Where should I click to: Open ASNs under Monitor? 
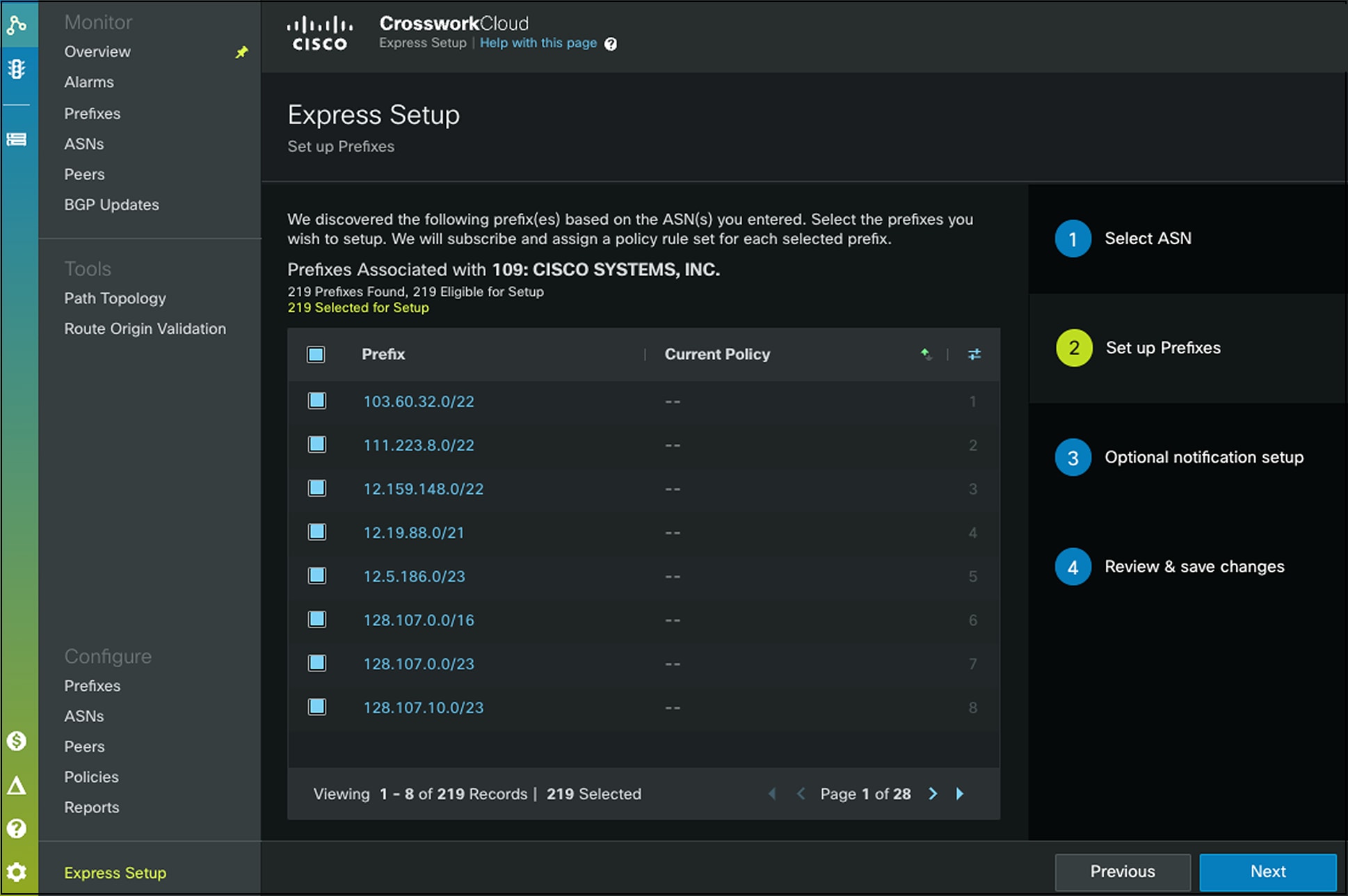coord(84,144)
